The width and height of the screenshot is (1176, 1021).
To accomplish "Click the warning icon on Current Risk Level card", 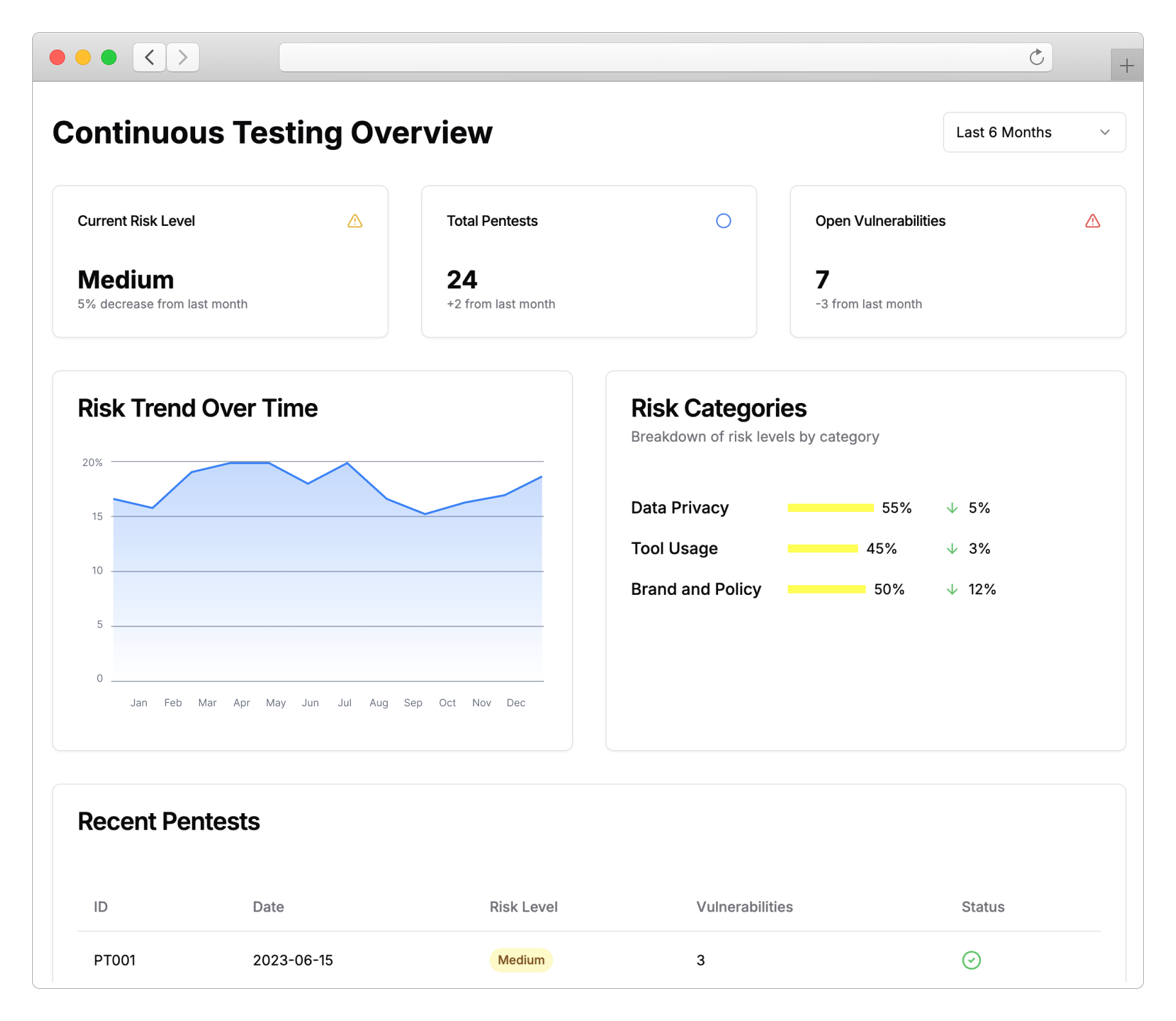I will click(x=354, y=221).
